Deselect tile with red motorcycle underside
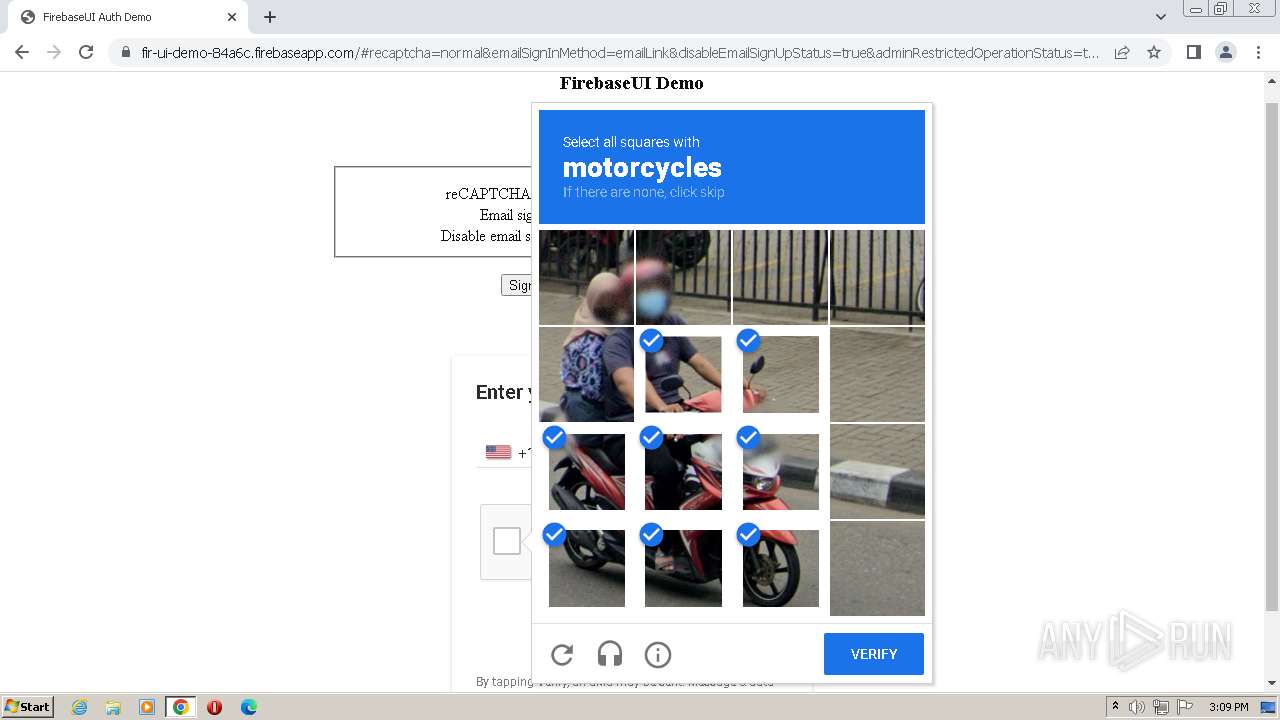1280x720 pixels. 683,568
